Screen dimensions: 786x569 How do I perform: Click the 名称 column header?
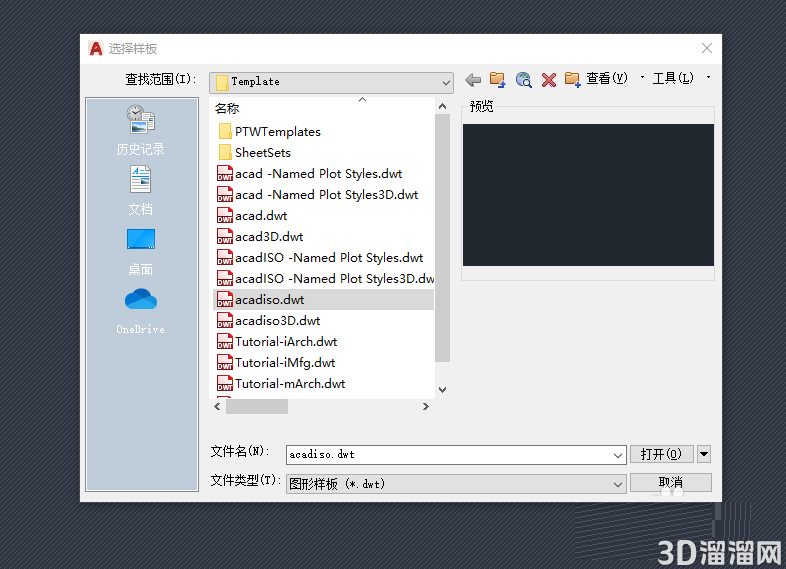pos(227,108)
